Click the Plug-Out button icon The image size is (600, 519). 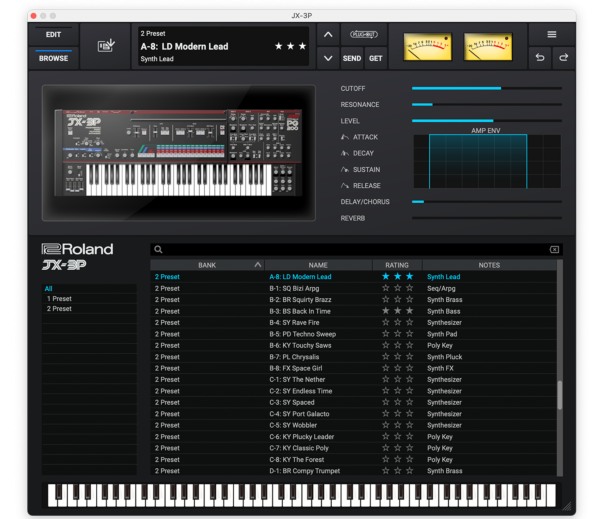(364, 34)
